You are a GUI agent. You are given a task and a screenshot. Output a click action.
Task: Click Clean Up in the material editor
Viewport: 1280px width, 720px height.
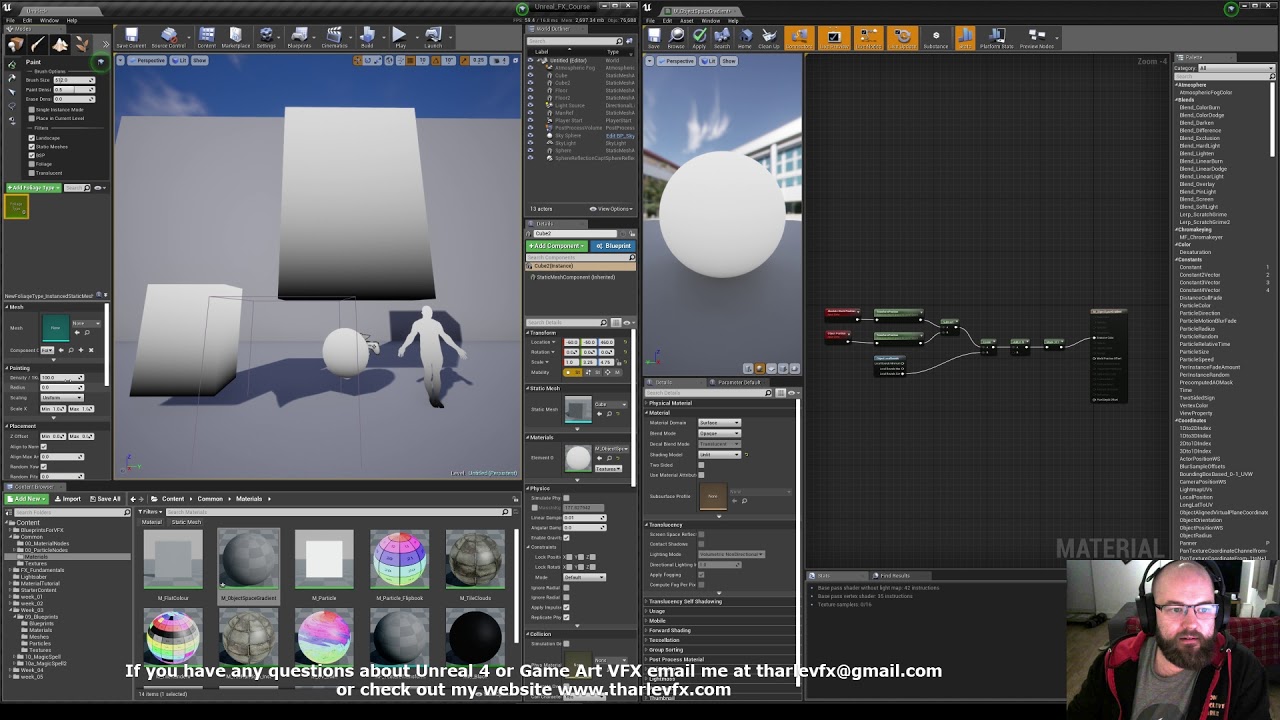[x=768, y=39]
